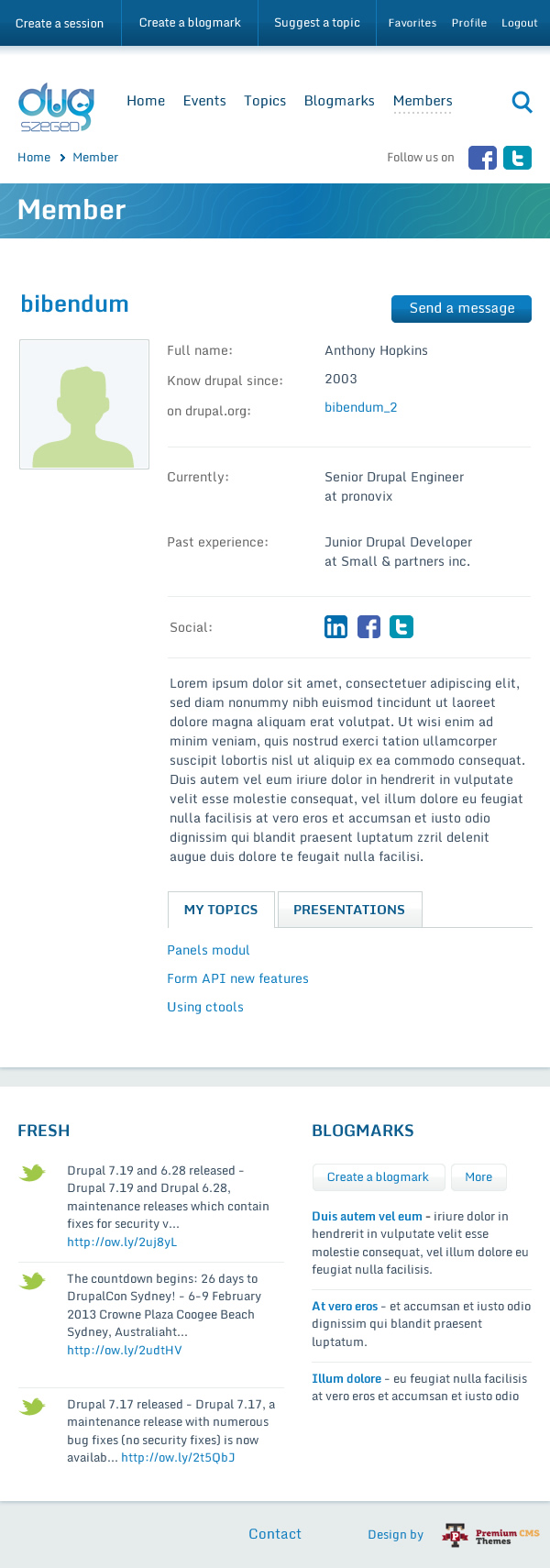Viewport: 550px width, 1568px height.
Task: Open Create a session in top bar
Action: pos(60,23)
